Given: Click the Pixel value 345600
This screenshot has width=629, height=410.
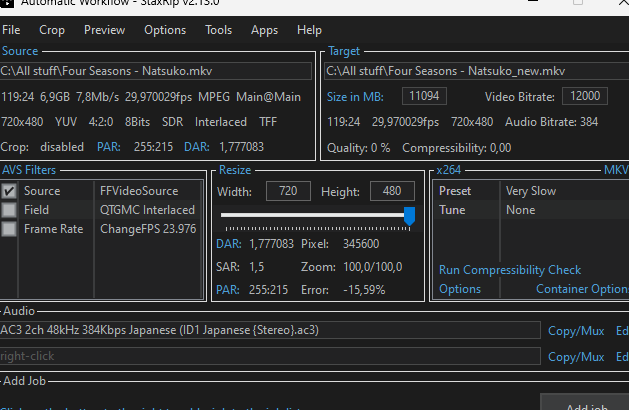Looking at the screenshot, I should [361, 244].
